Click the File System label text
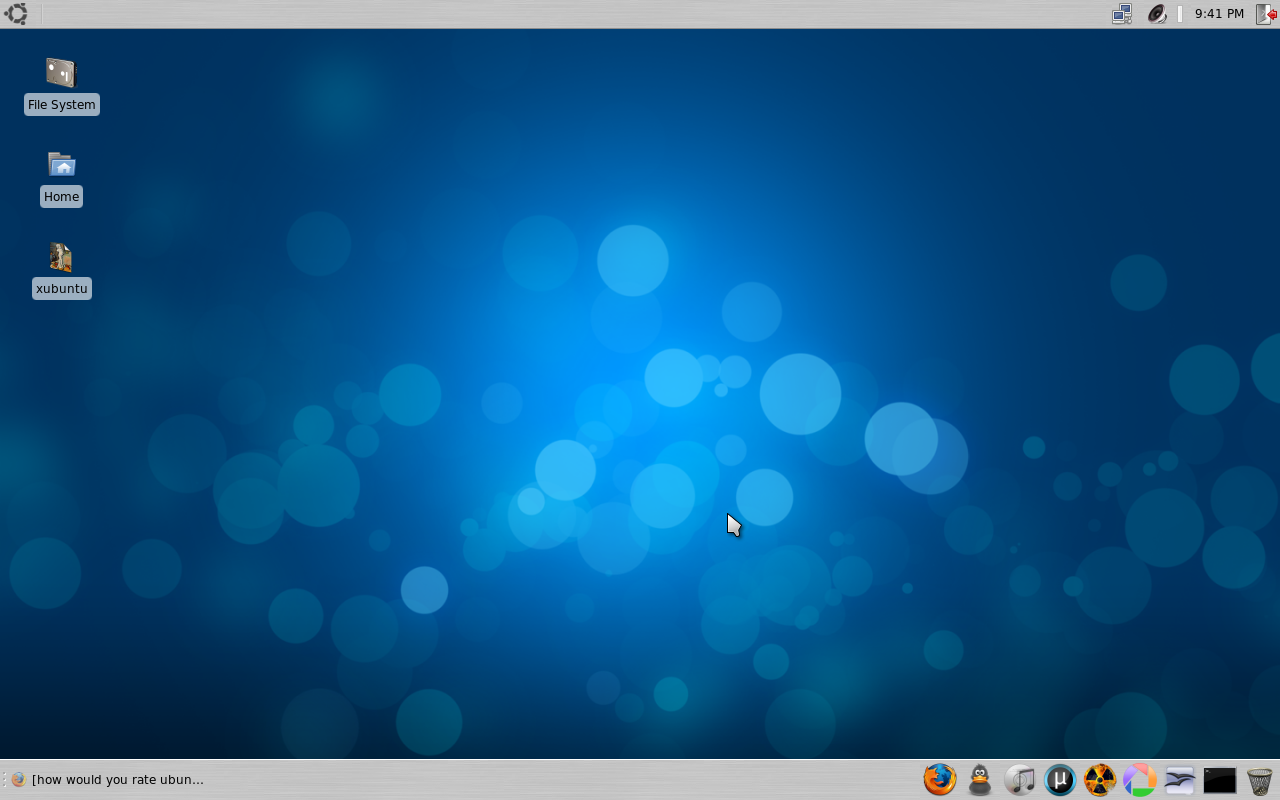 [62, 105]
